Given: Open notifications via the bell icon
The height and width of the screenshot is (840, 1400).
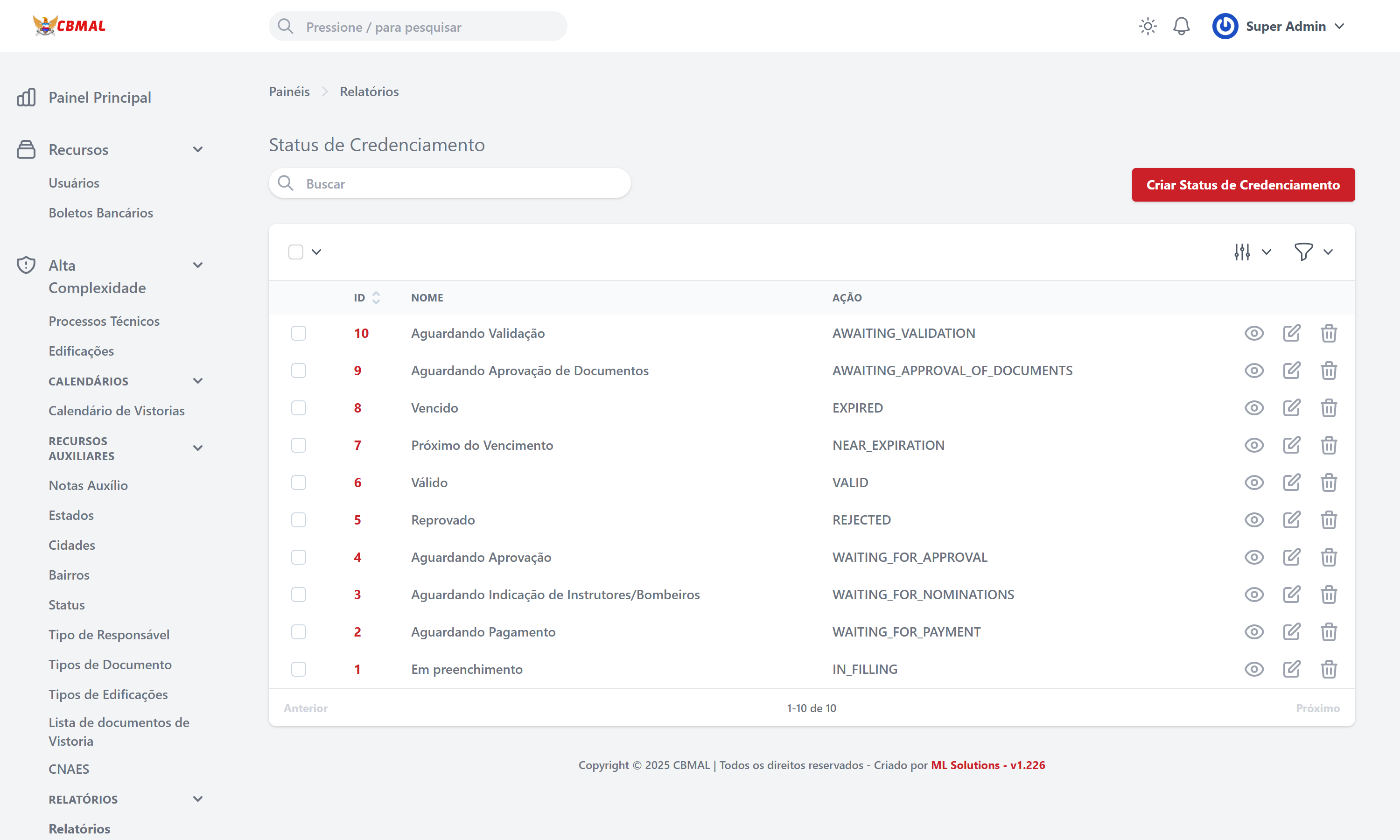Looking at the screenshot, I should pos(1182,26).
